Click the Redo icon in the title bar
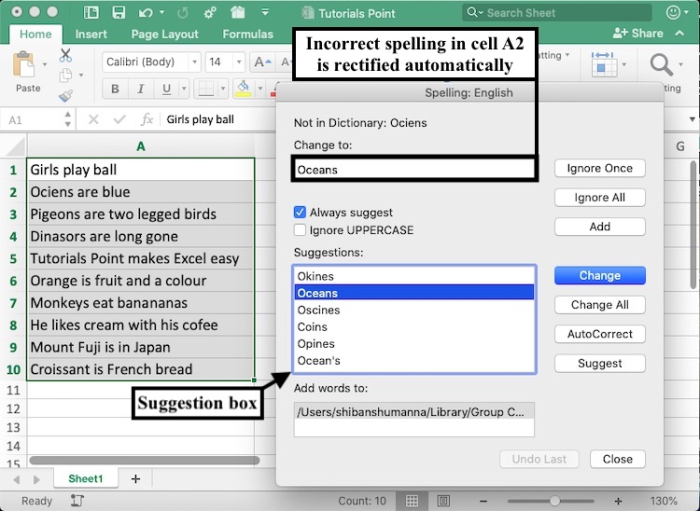 pos(183,13)
